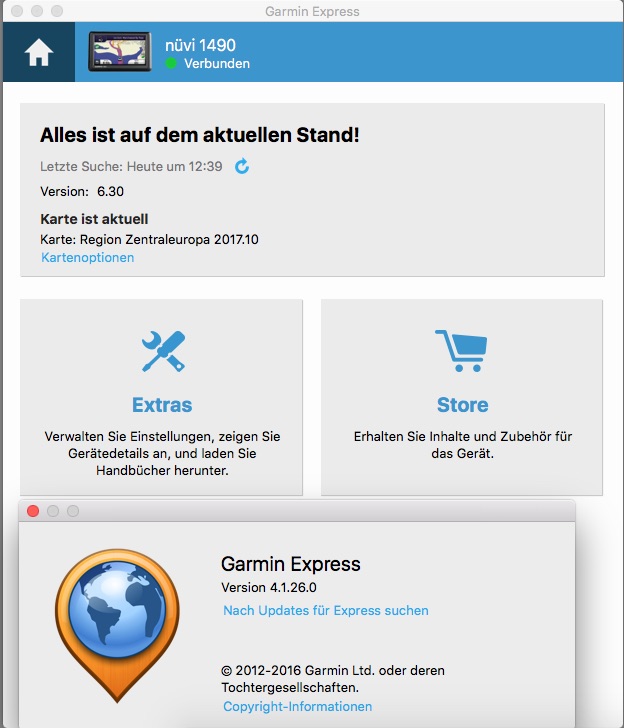This screenshot has width=624, height=728.
Task: Go to the Home screen icon
Action: (x=38, y=53)
